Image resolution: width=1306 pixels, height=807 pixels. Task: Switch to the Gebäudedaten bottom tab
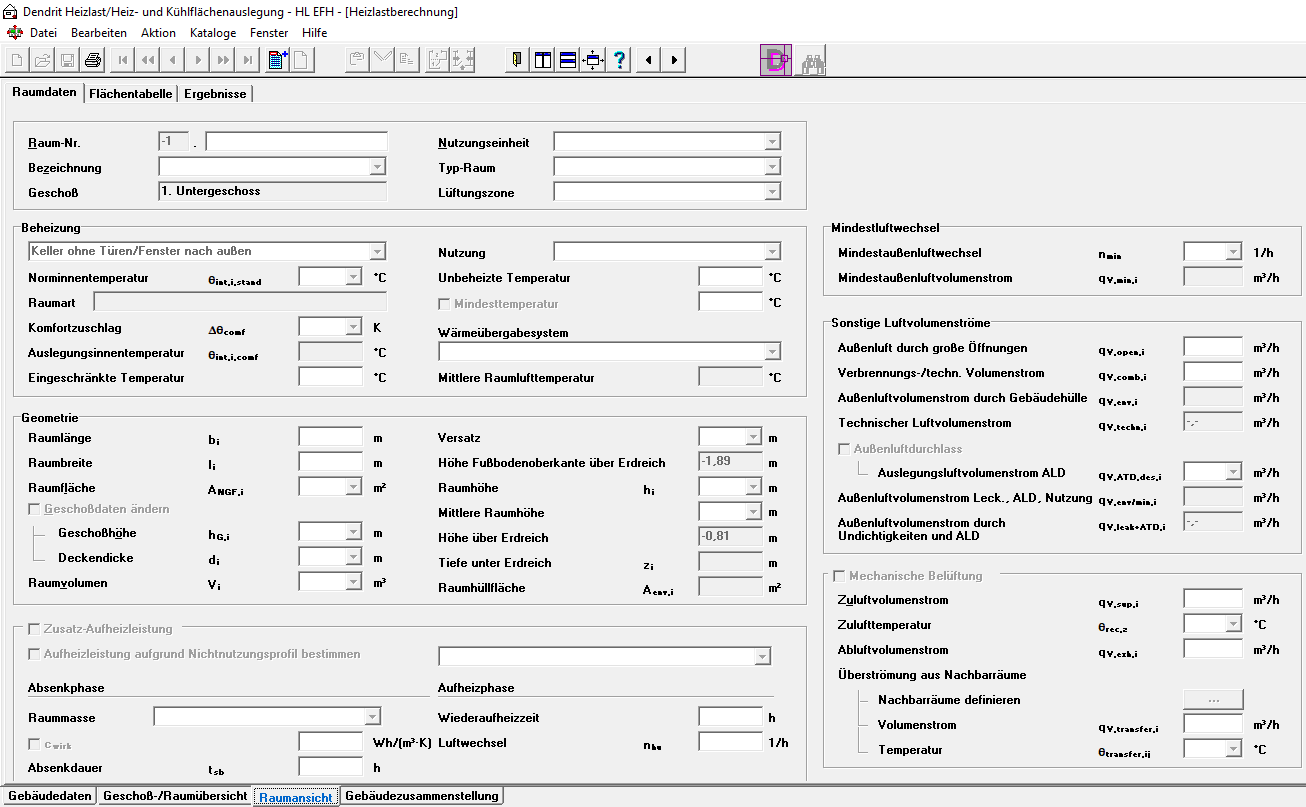tap(49, 796)
